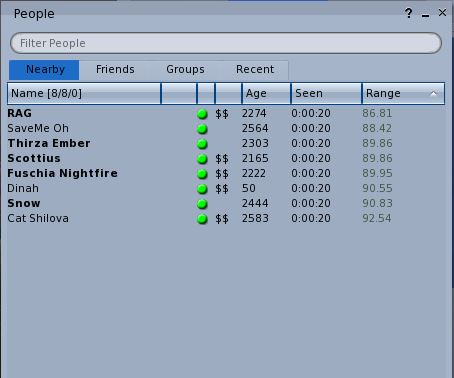Open the Groups tab
454x378 pixels.
[185, 70]
